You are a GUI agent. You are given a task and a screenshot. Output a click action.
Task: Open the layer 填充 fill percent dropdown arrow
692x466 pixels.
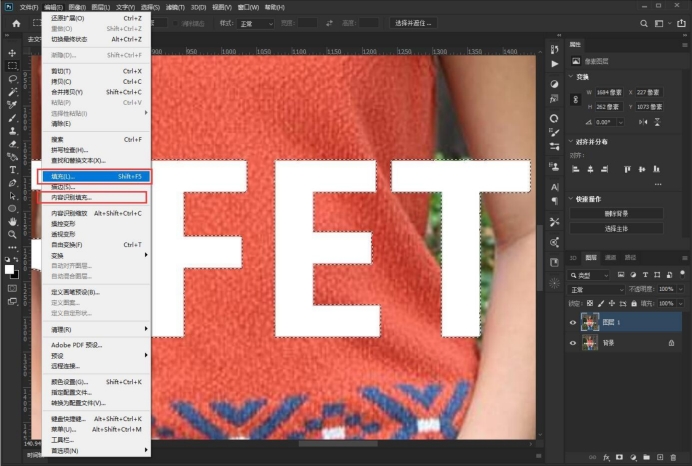(681, 303)
